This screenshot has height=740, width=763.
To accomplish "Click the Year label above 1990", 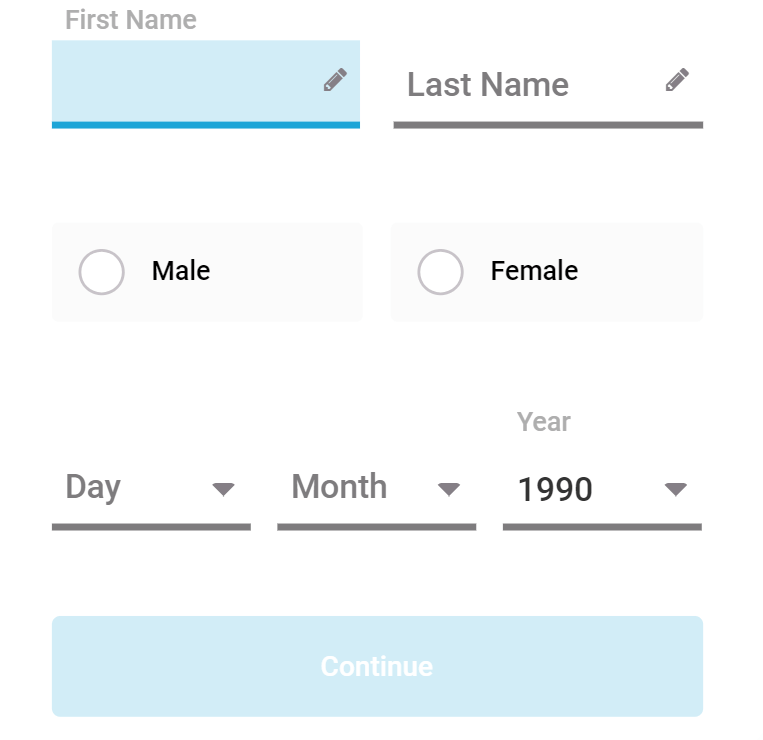I will point(544,422).
